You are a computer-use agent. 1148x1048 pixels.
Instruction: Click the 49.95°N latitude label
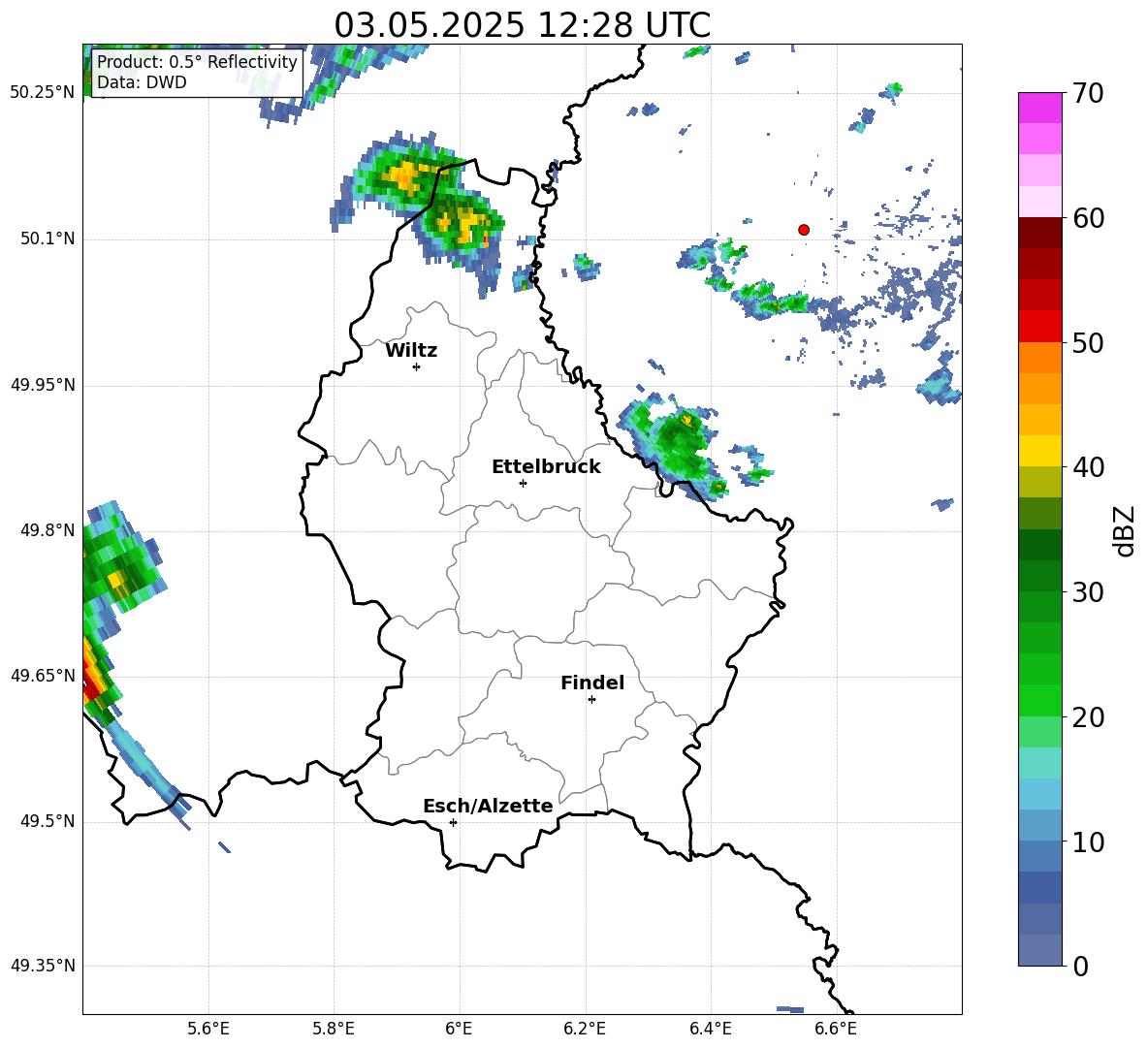43,385
